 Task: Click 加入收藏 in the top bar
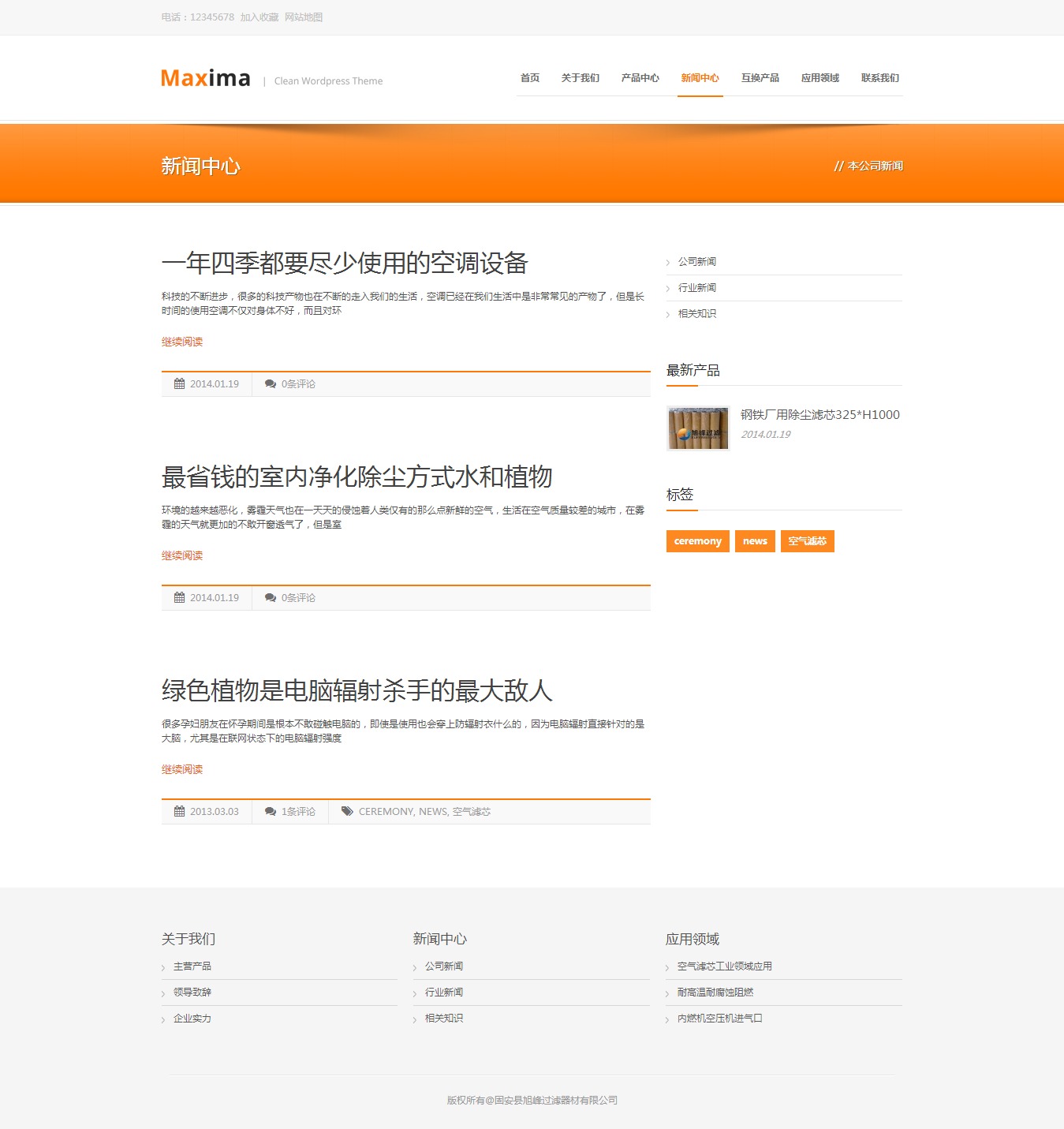259,17
